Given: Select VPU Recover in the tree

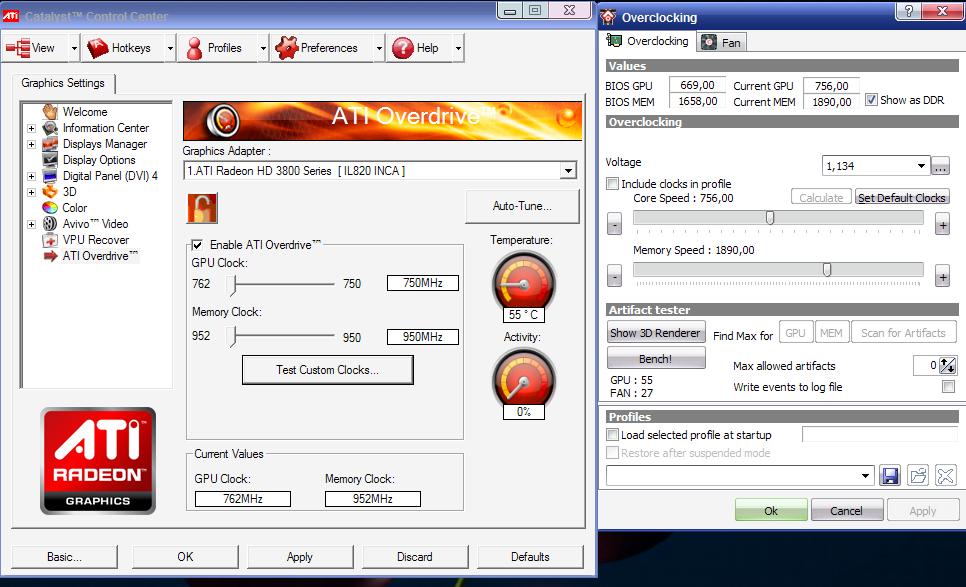Looking at the screenshot, I should (x=96, y=240).
